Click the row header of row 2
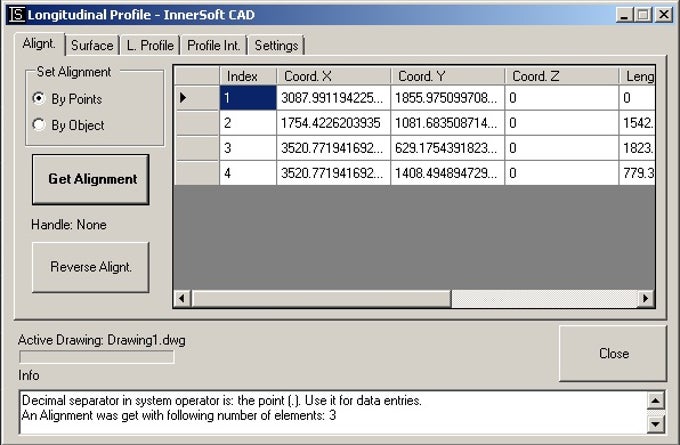Screen dimensions: 680x445 point(196,123)
